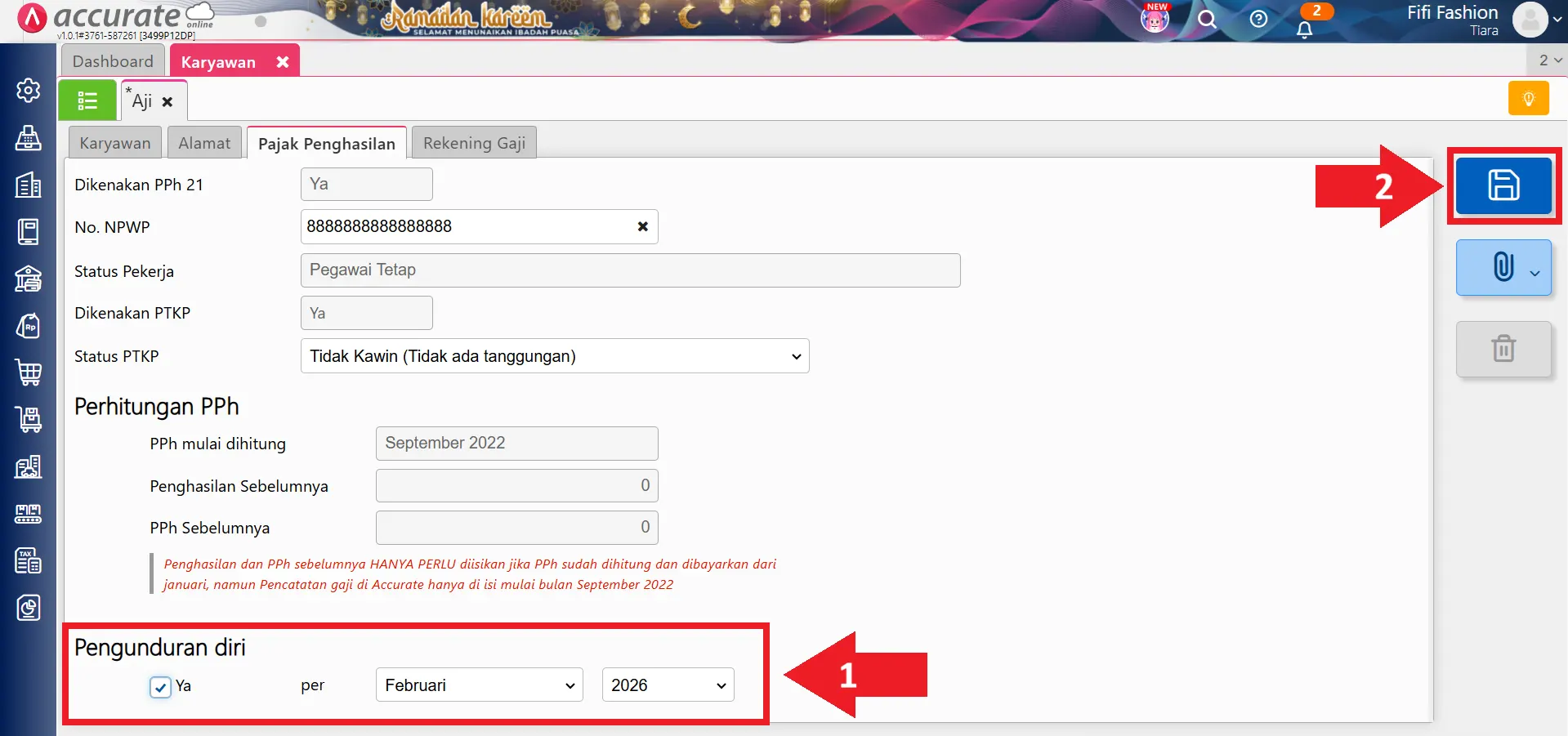The height and width of the screenshot is (736, 1568).
Task: Open the 2026 year dropdown
Action: (668, 685)
